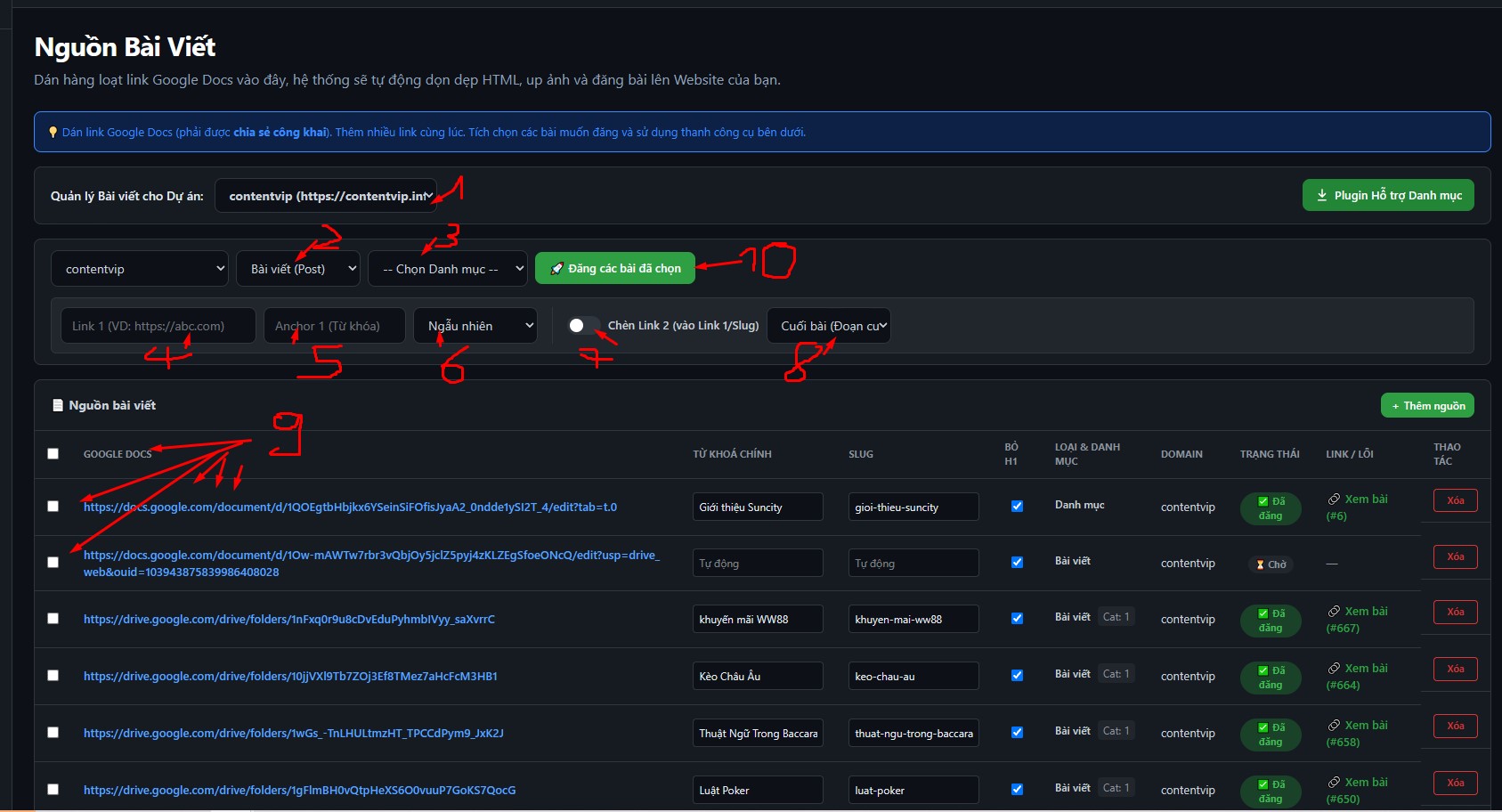Uncheck Bỏ H1 on the Chờ pending row
The image size is (1502, 812).
click(1017, 563)
